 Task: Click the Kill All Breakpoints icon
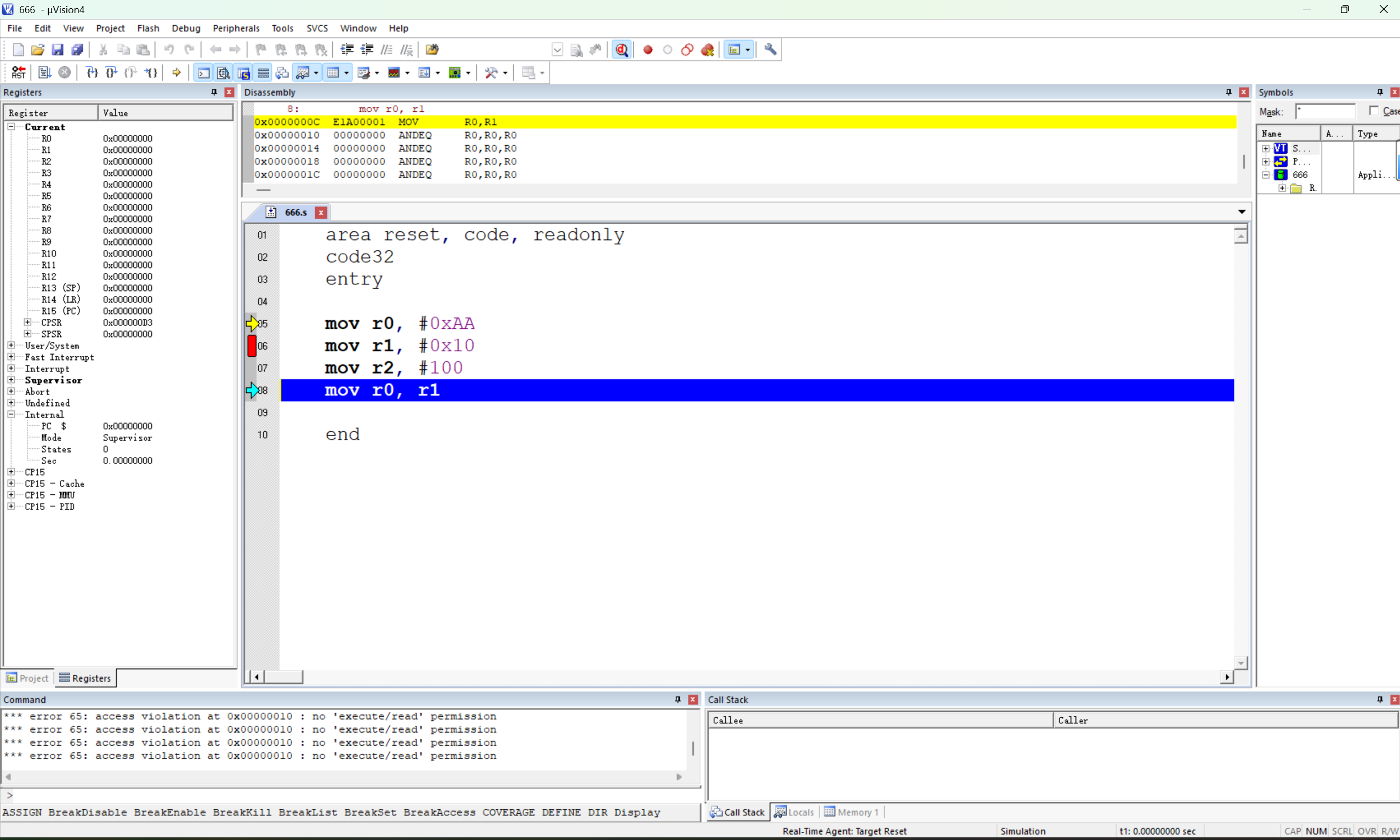pyautogui.click(x=707, y=50)
